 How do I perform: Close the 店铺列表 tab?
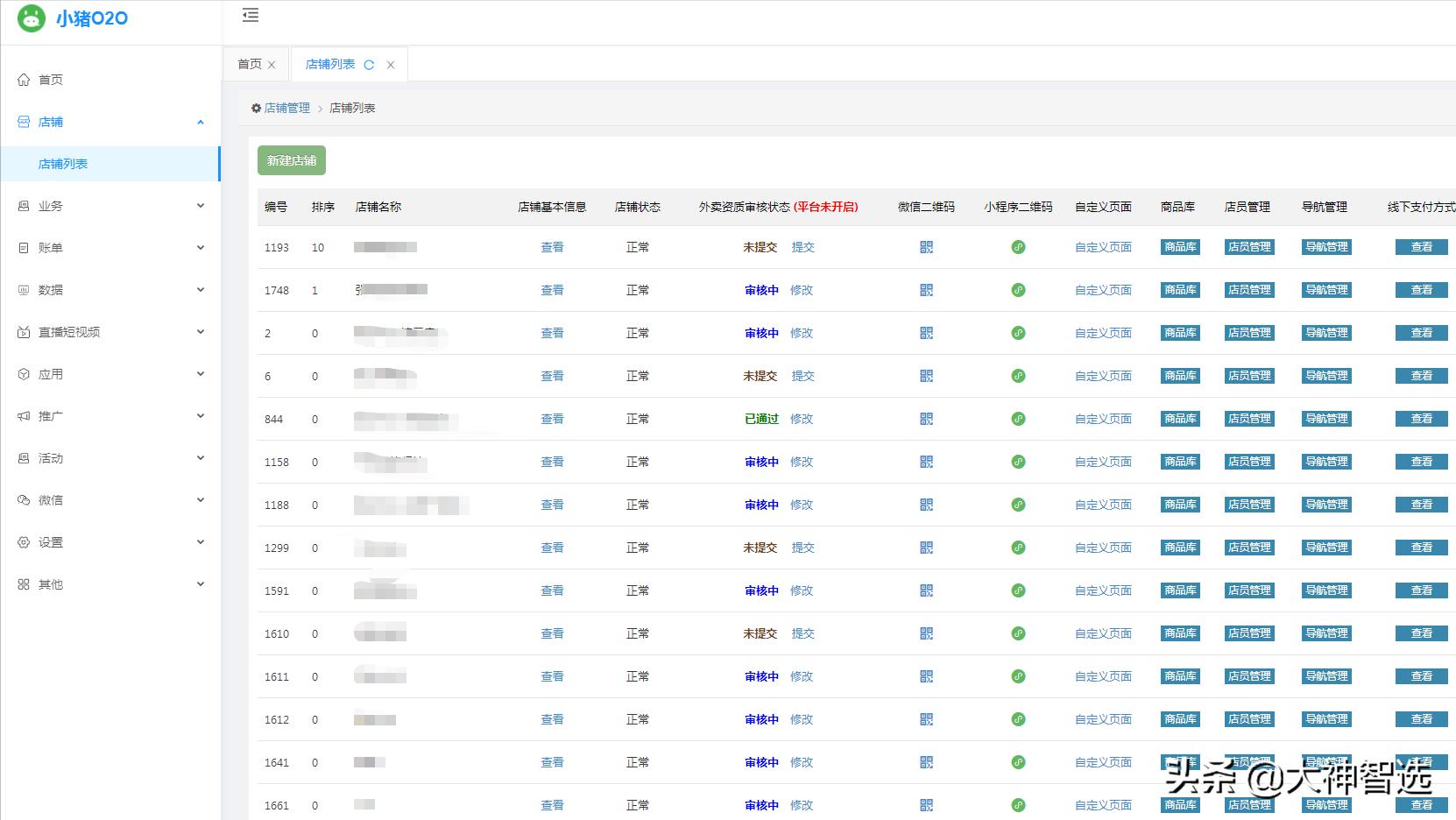(391, 65)
